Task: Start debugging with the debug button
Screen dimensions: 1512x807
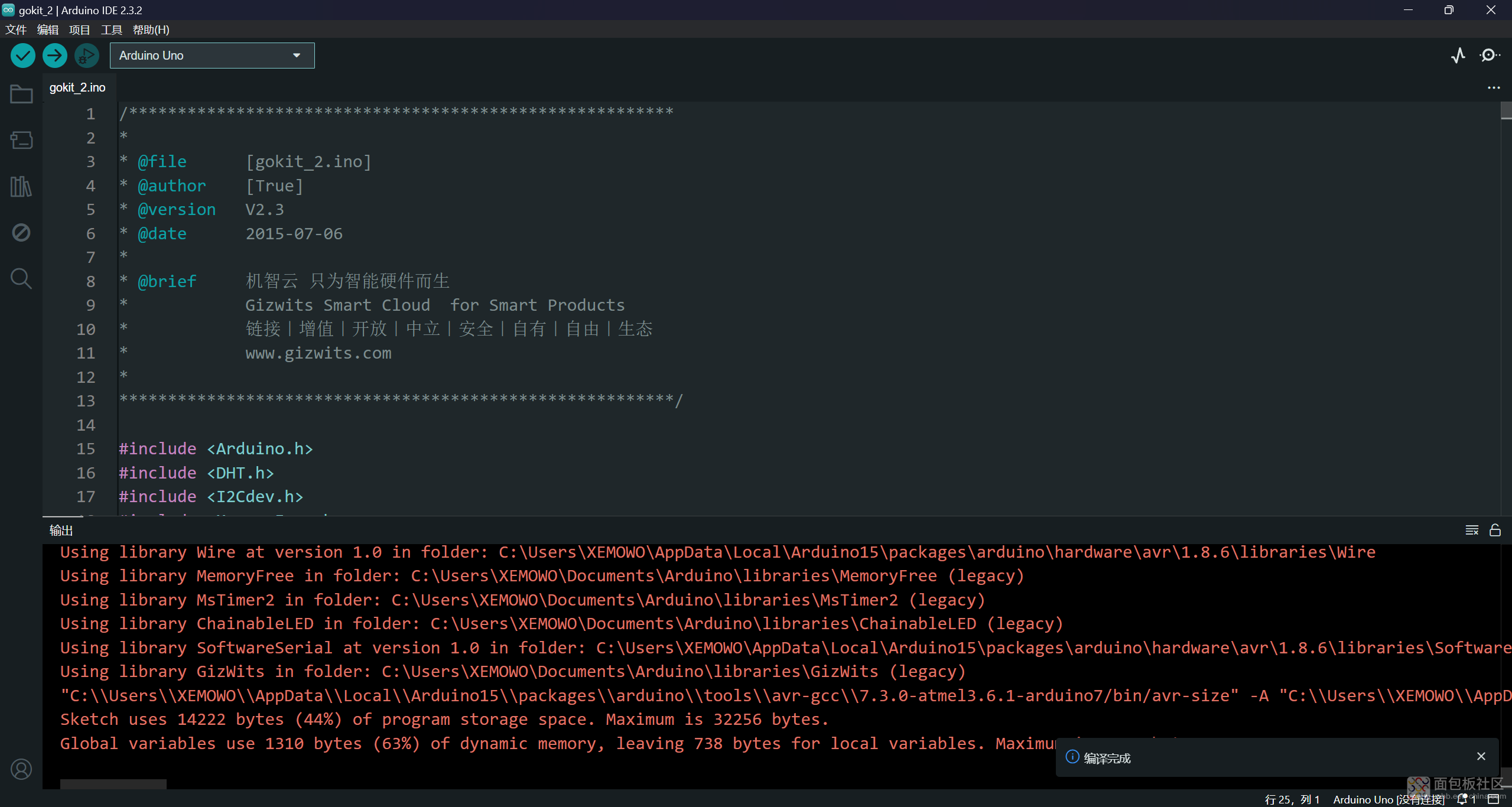Action: pos(86,56)
